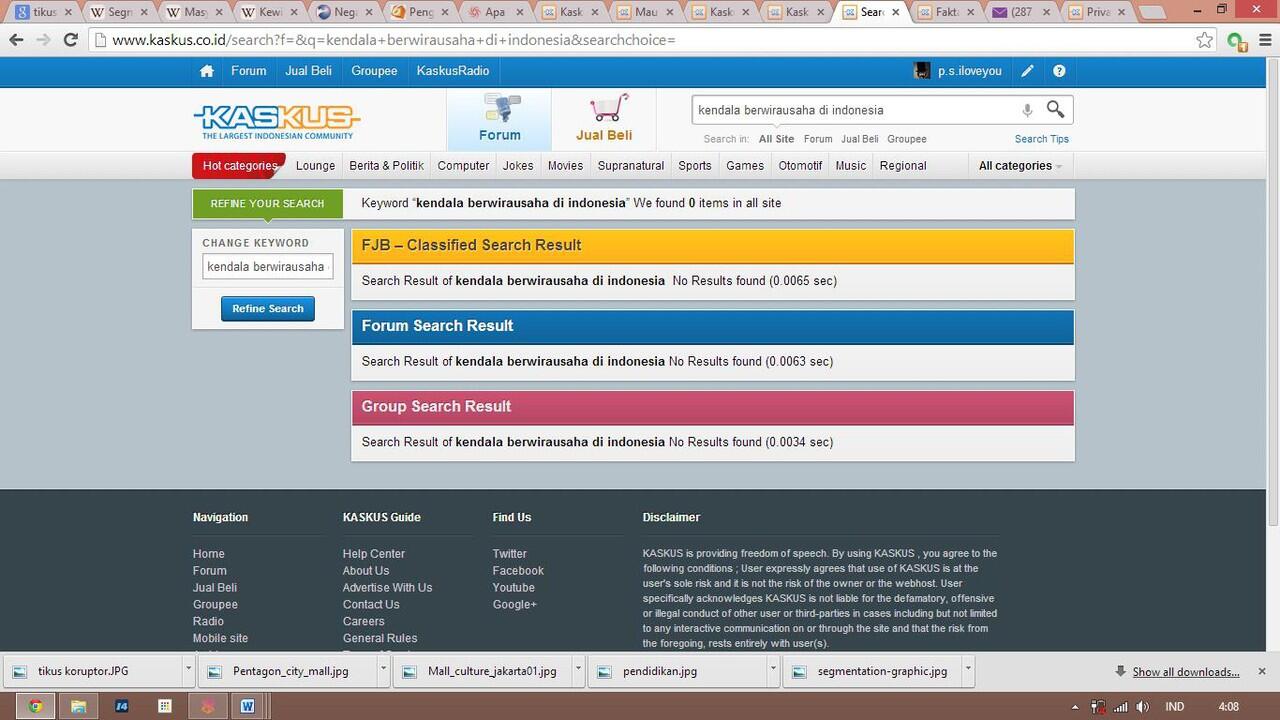
Task: Open pendidikan.jpg download item
Action: coord(678,671)
